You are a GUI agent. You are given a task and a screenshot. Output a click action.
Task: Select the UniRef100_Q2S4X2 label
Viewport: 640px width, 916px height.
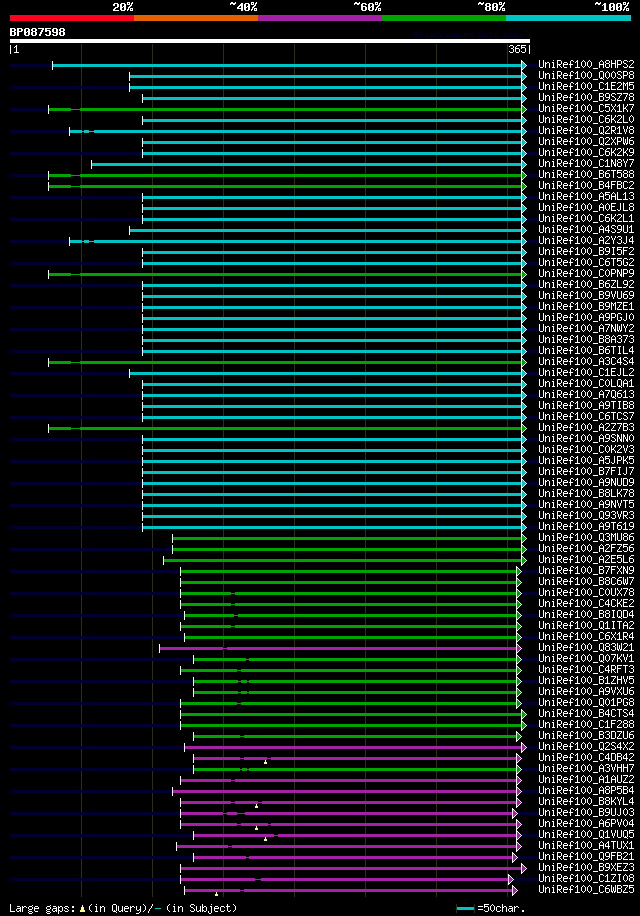point(586,747)
